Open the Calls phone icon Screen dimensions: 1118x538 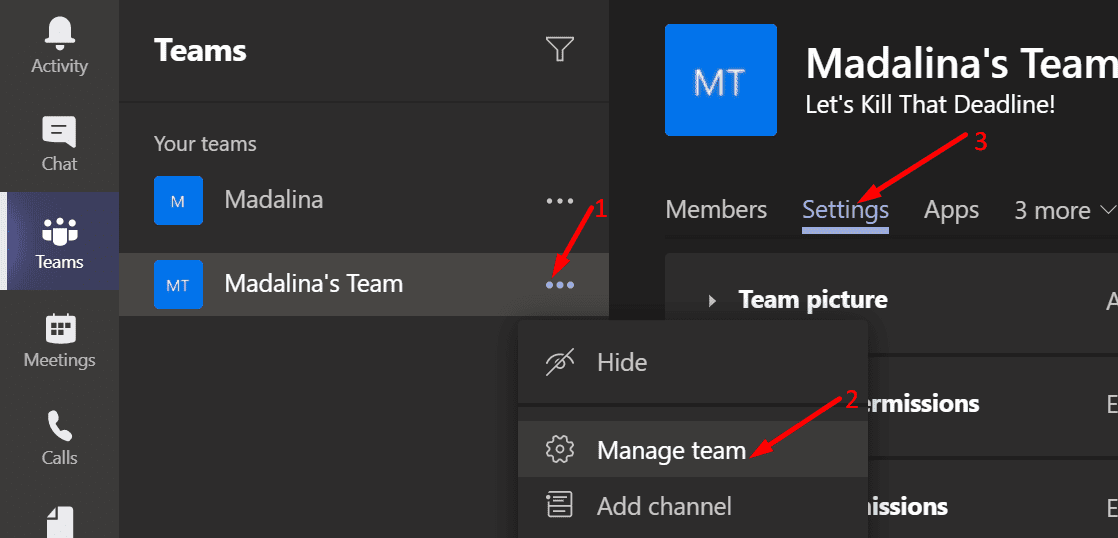59,427
